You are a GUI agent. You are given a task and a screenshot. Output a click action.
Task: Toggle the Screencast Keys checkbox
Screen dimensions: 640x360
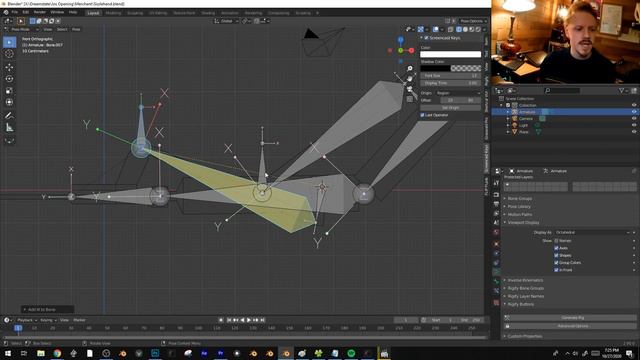pos(427,38)
